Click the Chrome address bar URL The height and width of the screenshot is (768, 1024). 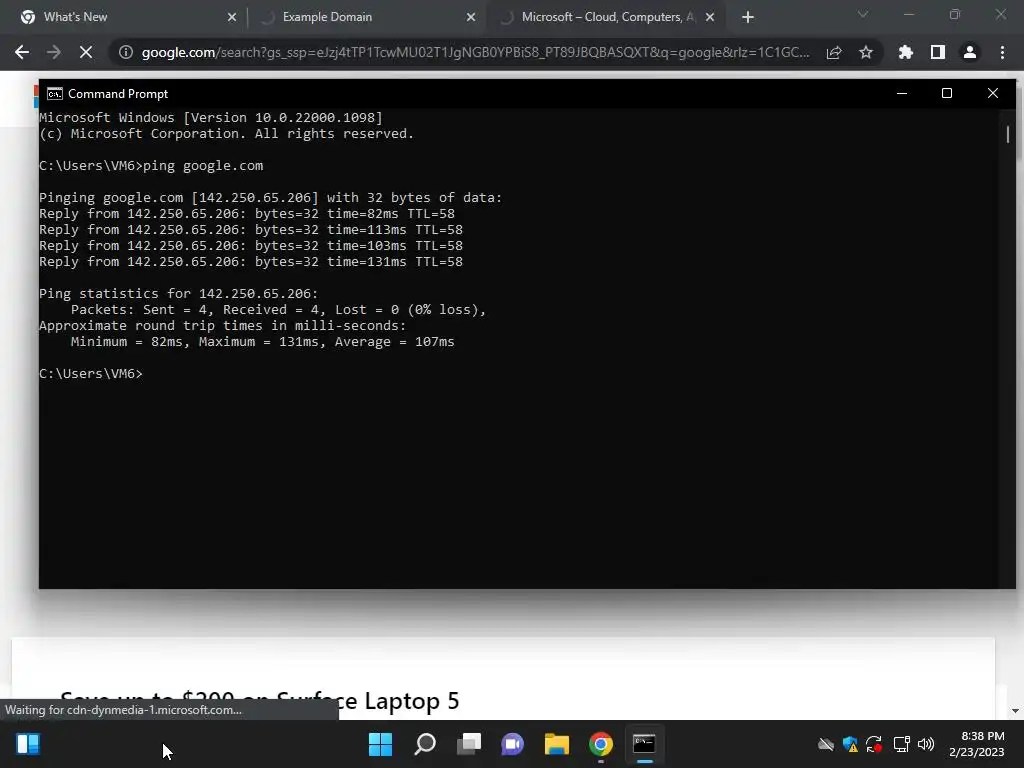(x=475, y=52)
